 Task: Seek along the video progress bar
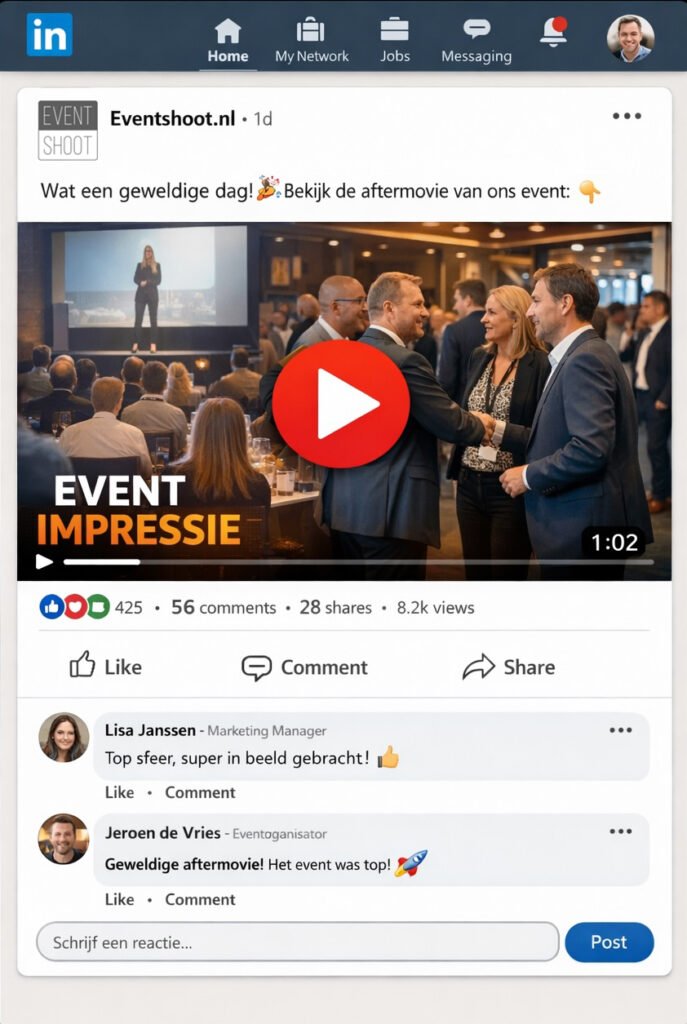point(359,562)
